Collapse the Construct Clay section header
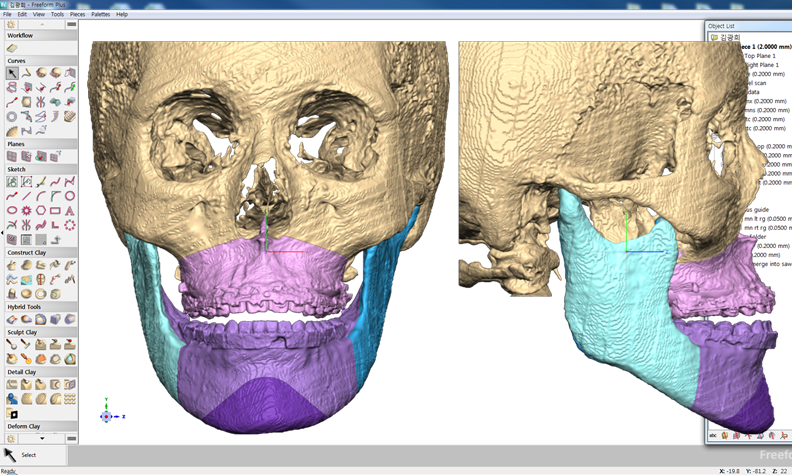The width and height of the screenshot is (792, 475). coord(39,252)
